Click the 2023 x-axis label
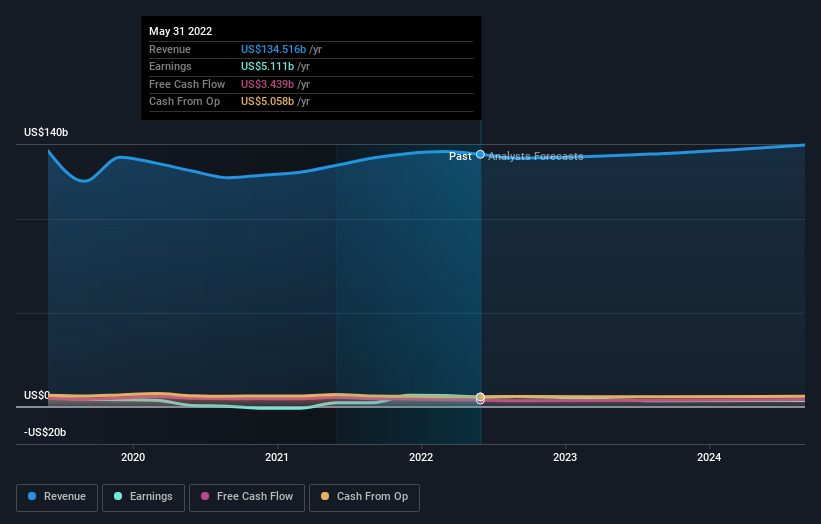The width and height of the screenshot is (821, 524). (565, 457)
